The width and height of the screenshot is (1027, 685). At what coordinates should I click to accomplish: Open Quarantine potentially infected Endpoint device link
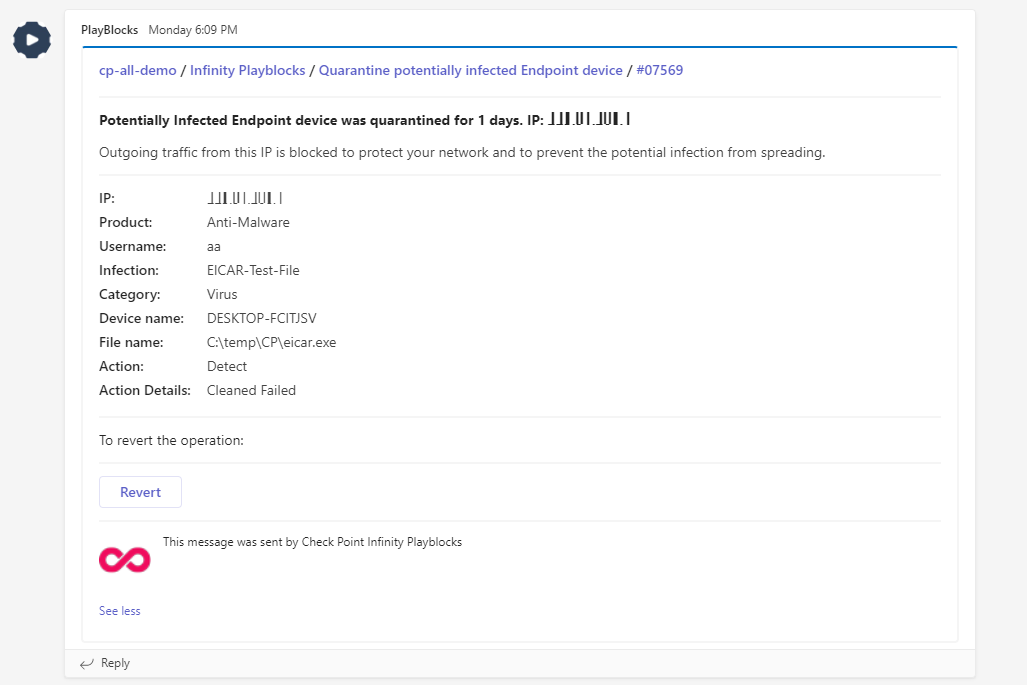(x=470, y=70)
